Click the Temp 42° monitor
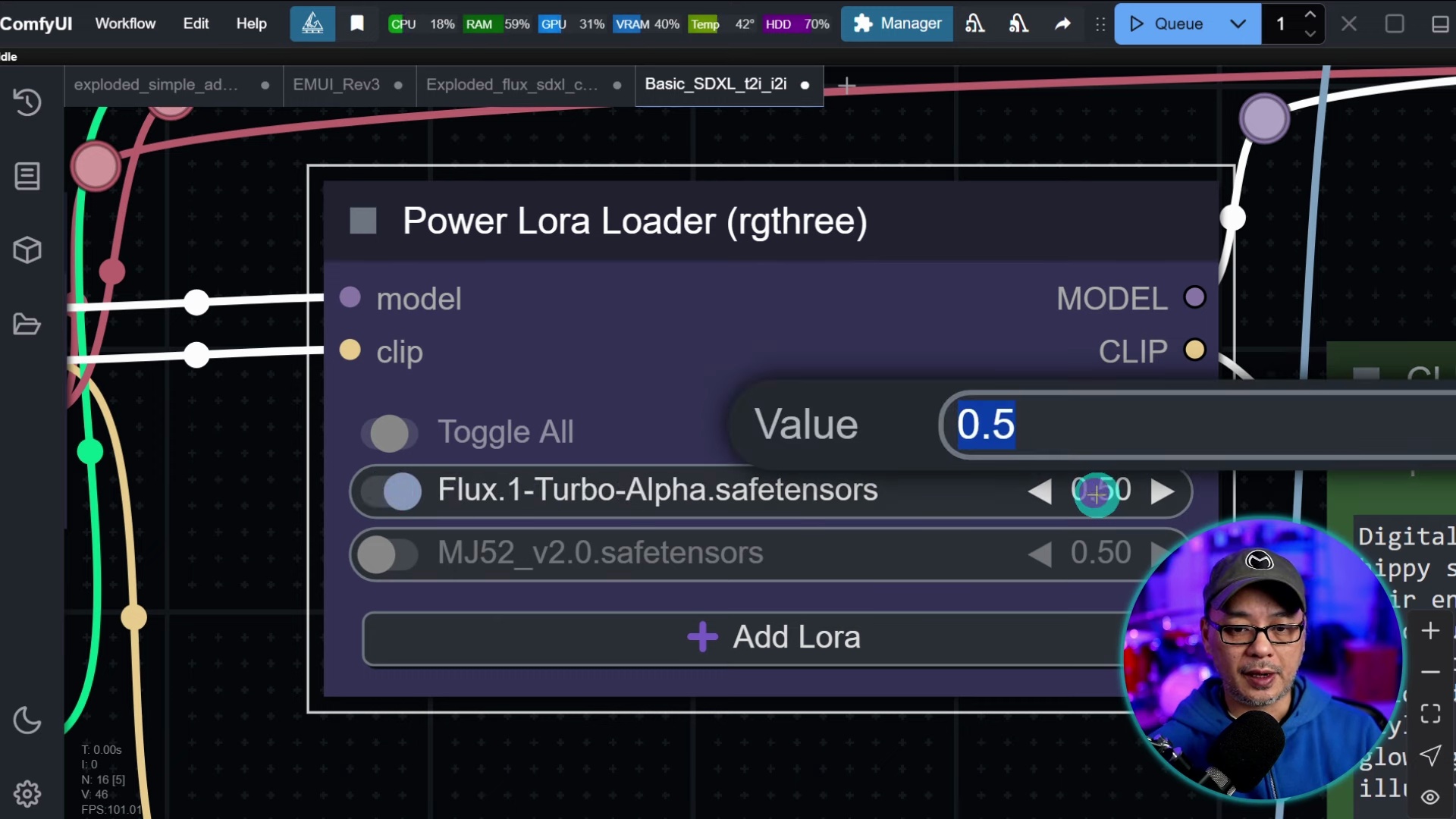This screenshot has height=819, width=1456. pos(722,24)
